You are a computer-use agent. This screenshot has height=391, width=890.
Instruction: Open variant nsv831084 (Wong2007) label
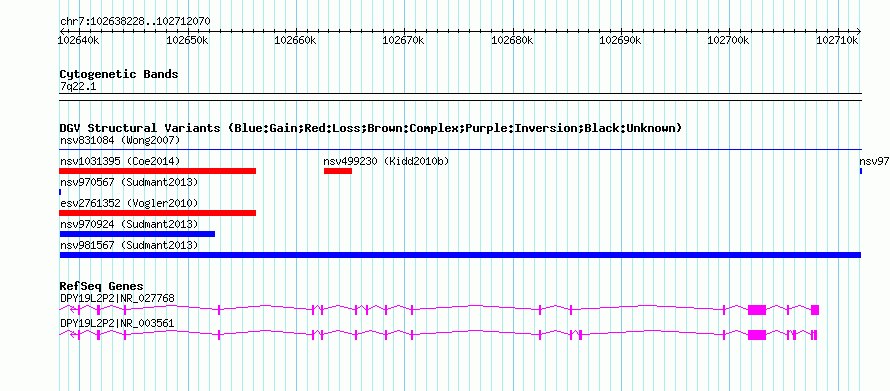120,140
